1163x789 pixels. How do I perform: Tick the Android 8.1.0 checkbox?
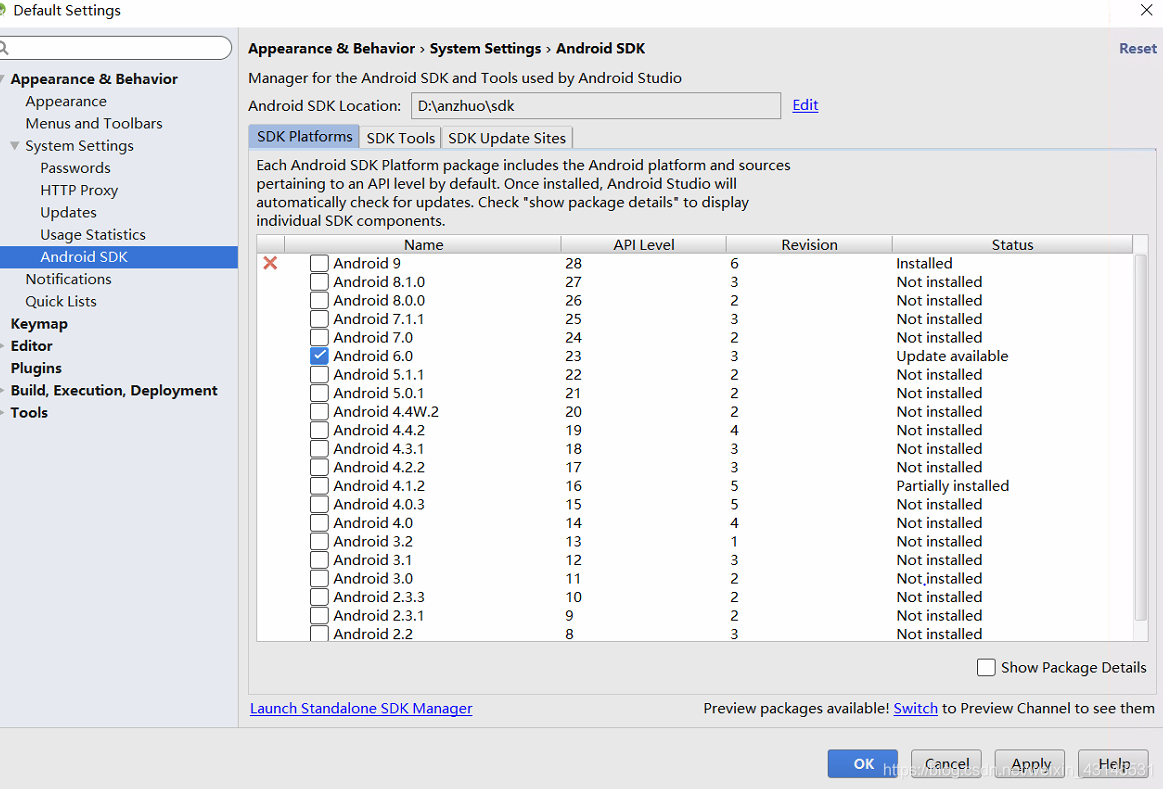320,282
